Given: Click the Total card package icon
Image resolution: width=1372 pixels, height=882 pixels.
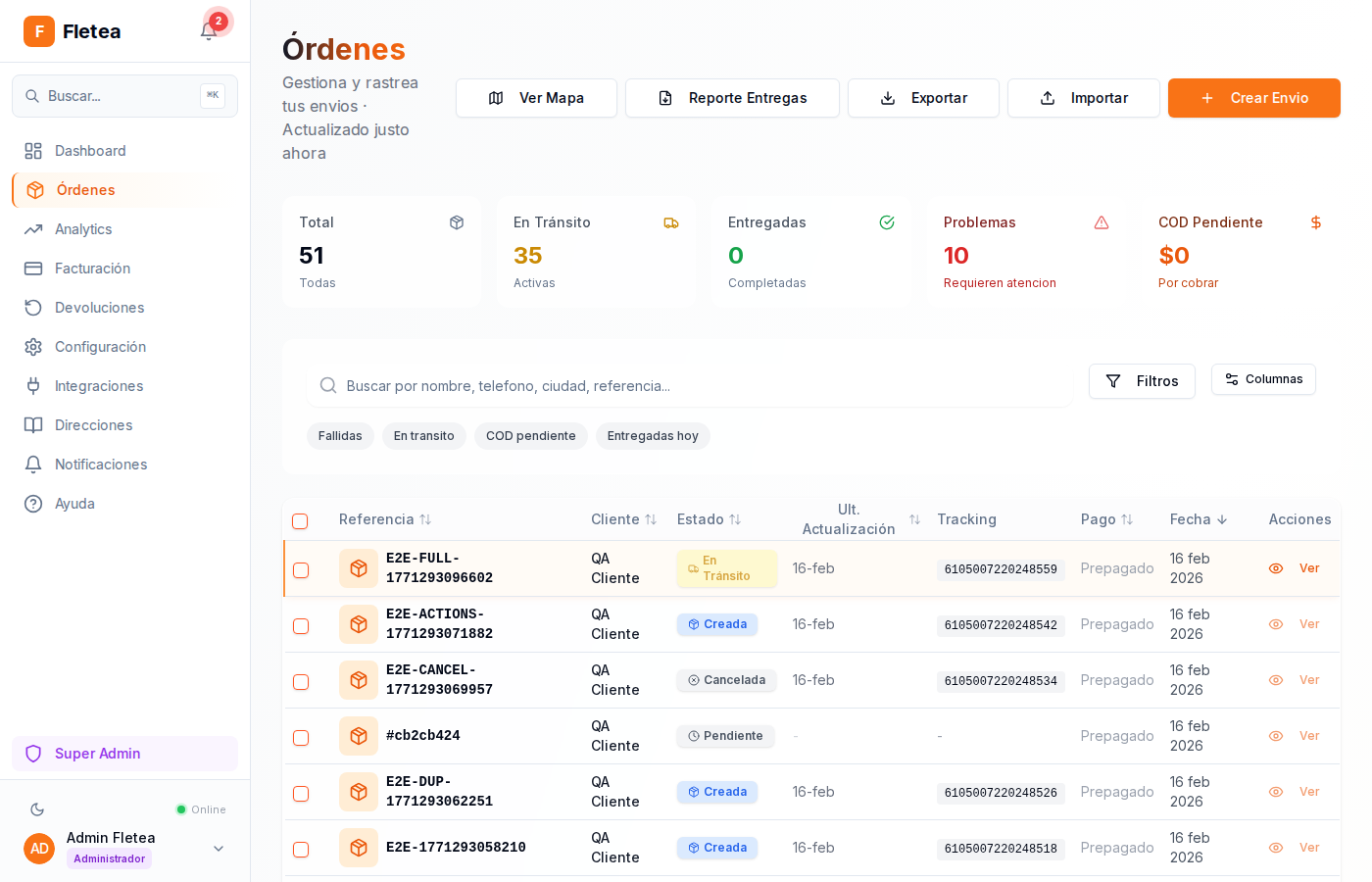Looking at the screenshot, I should [x=457, y=222].
